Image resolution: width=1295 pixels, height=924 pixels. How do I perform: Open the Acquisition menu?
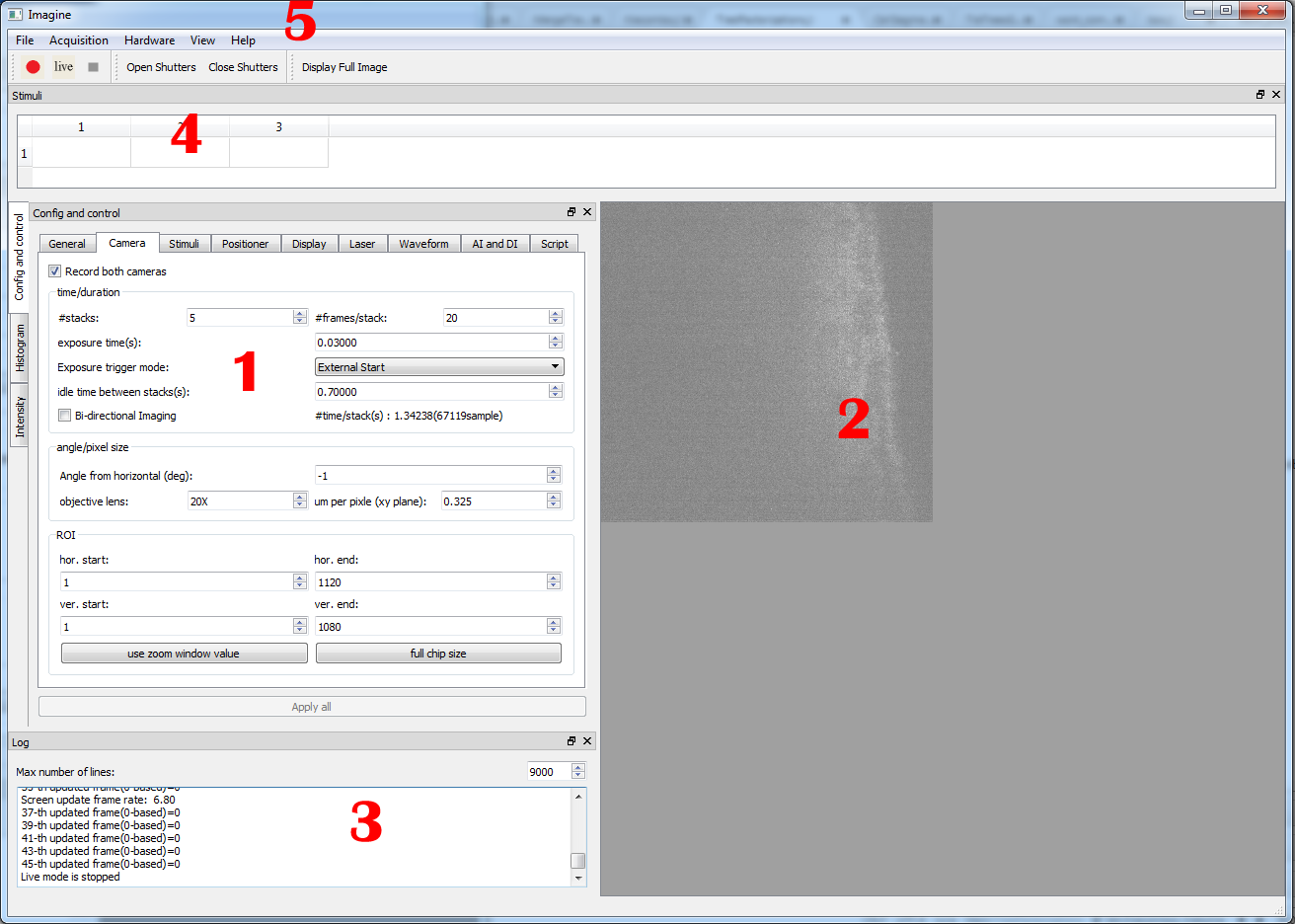tap(79, 40)
